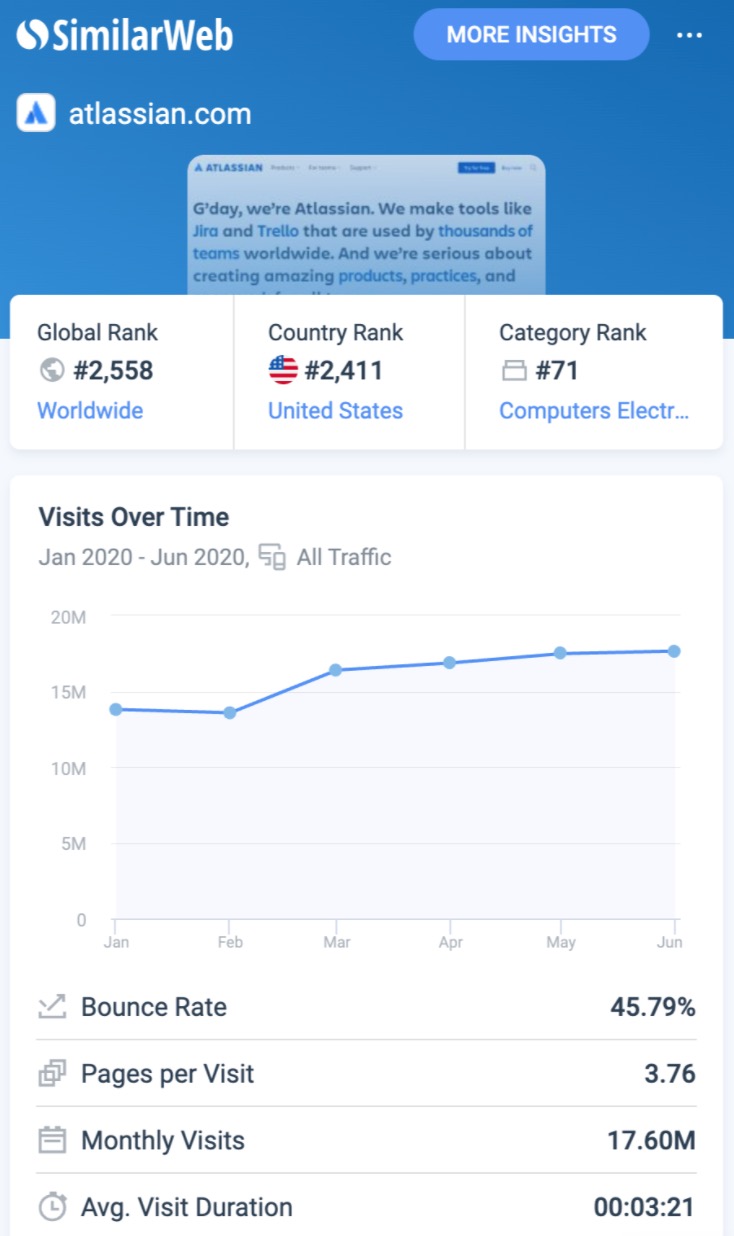Click the Global Rank label
Screen dimensions: 734x1236
97,333
